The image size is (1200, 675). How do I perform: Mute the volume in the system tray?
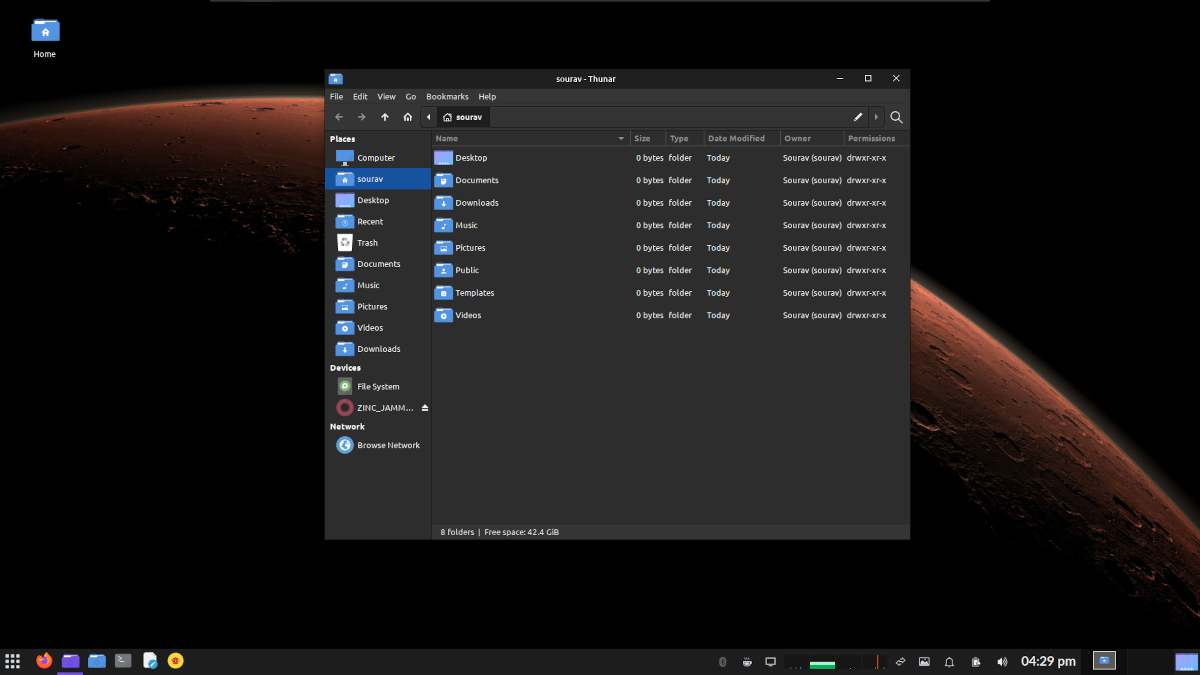1001,661
